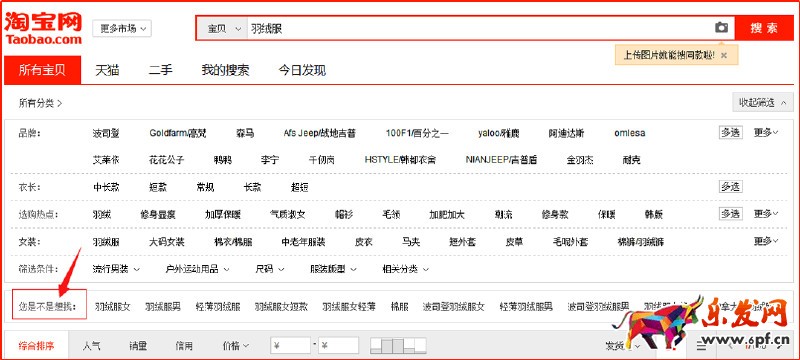Open the 相关分类 filter dropdown
Viewport: 800px width, 360px height.
(x=406, y=269)
